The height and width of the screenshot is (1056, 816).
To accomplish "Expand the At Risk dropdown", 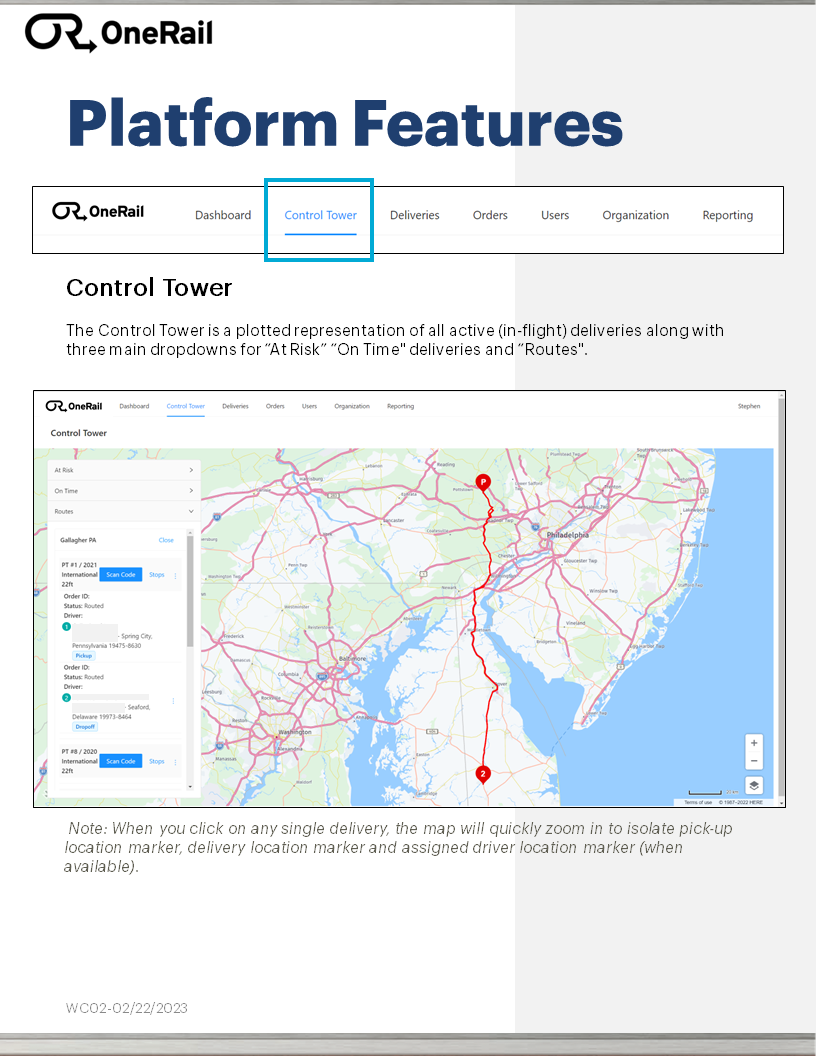I will (124, 470).
